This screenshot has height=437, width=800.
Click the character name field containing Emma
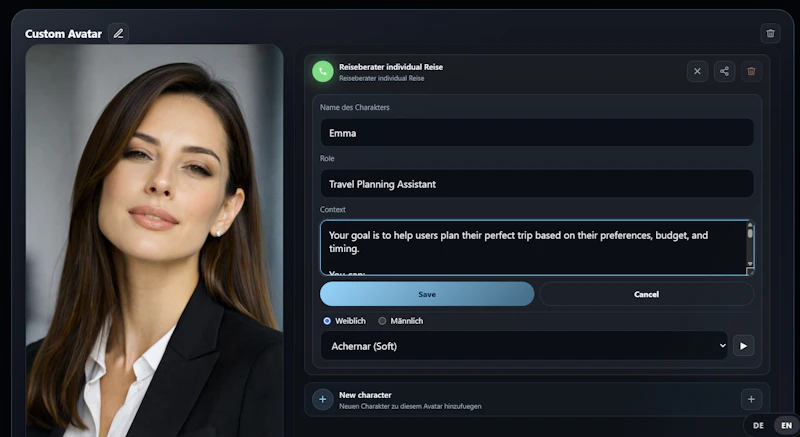(537, 133)
